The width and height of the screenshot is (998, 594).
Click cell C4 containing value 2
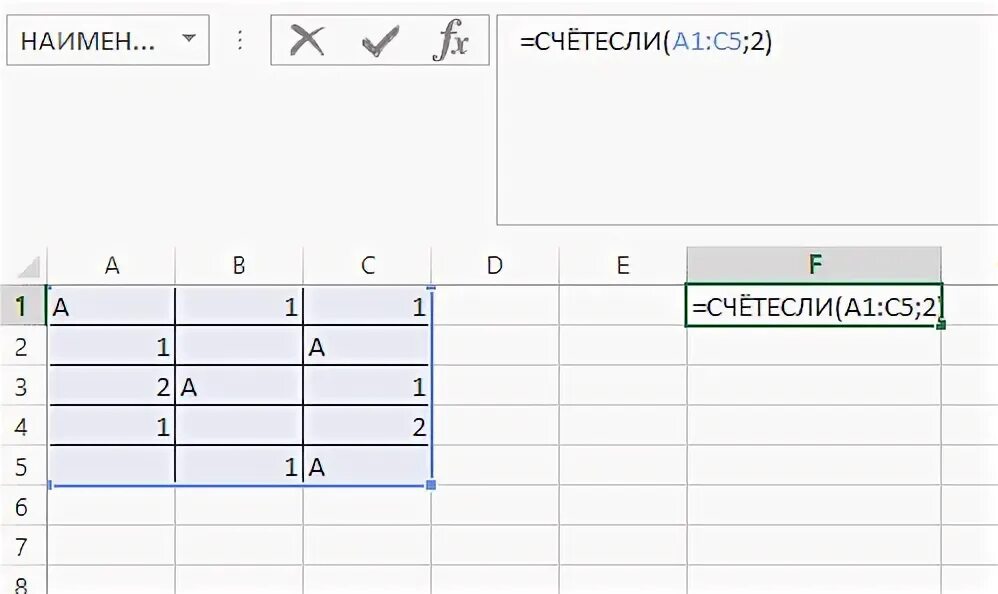click(367, 427)
